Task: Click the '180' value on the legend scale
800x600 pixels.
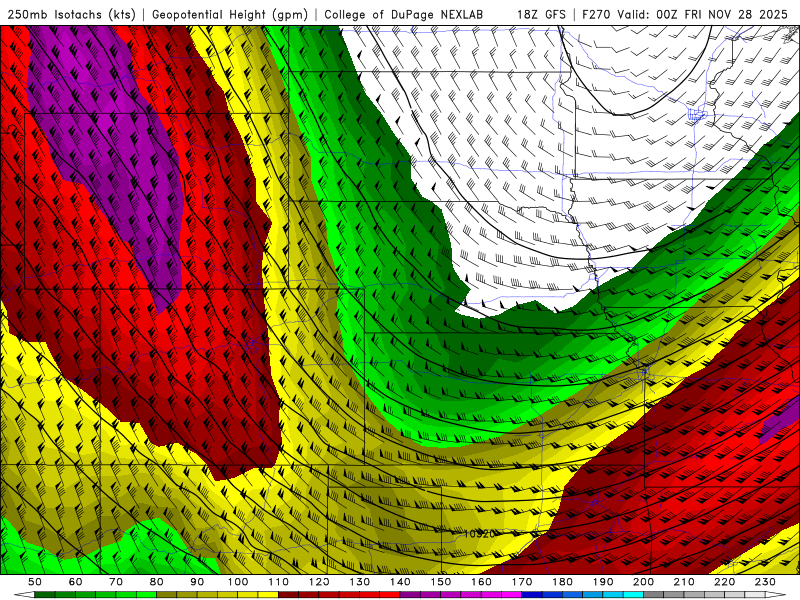Action: coord(562,582)
